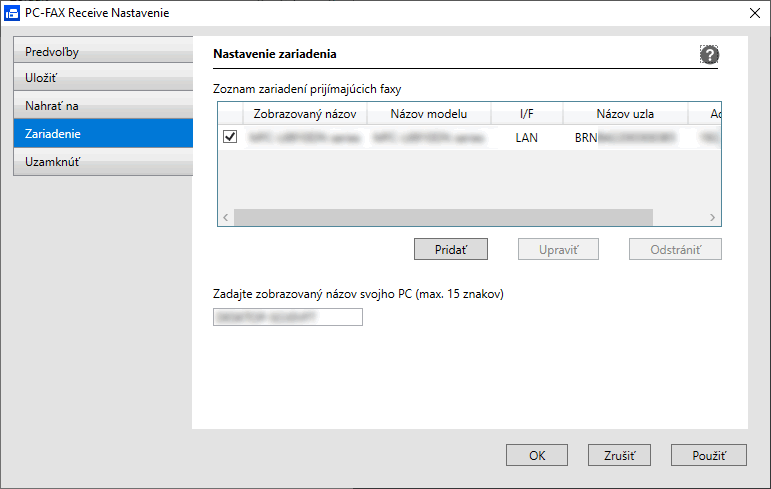Select the Nahrať na tab
The width and height of the screenshot is (771, 489).
tap(103, 105)
